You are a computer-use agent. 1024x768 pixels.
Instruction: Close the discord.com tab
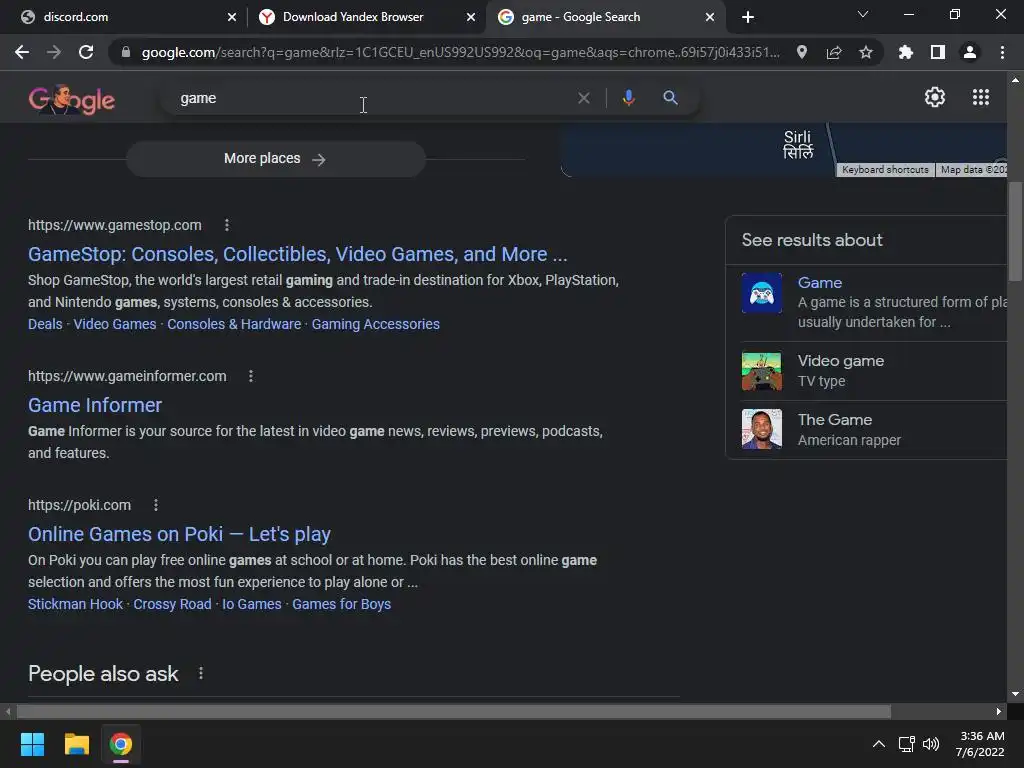(x=231, y=17)
